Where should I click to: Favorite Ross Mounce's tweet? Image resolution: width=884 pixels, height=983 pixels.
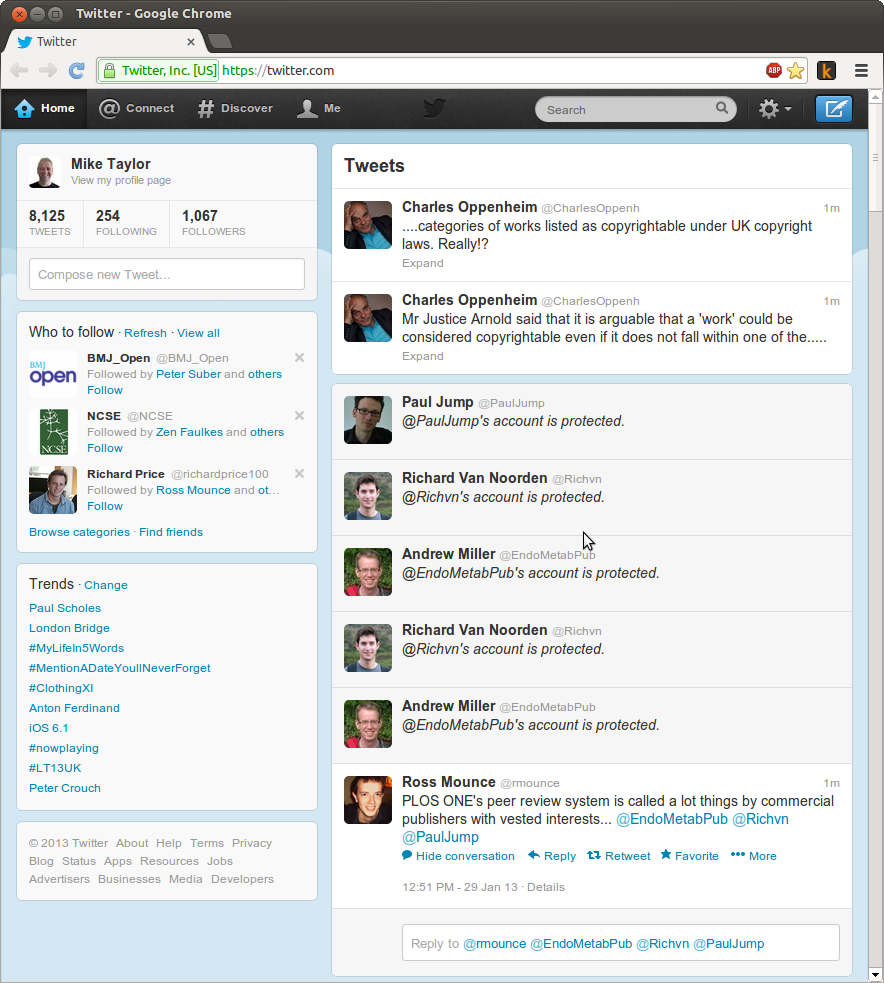click(x=690, y=856)
